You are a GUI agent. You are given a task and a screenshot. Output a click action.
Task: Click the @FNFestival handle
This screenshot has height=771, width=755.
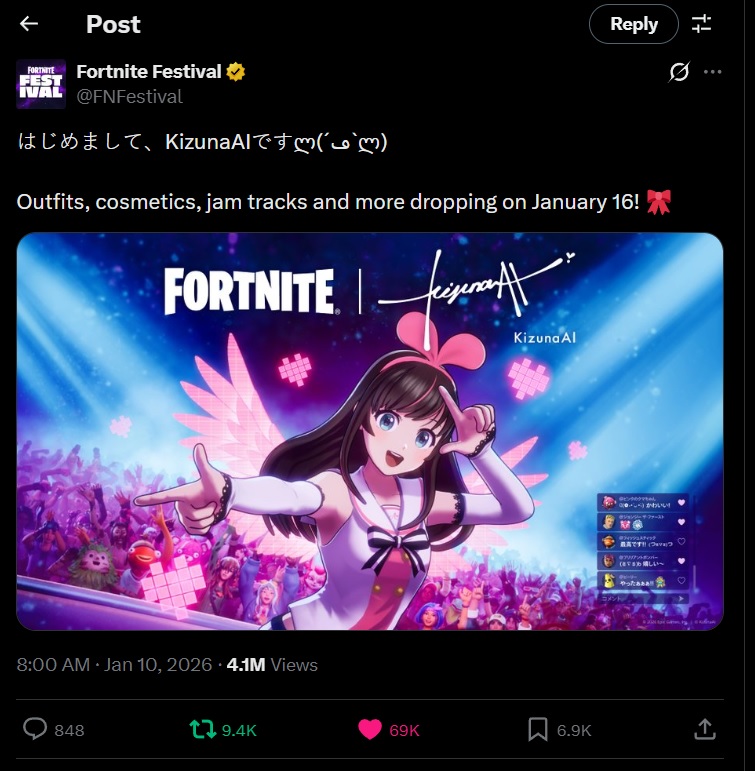coord(129,96)
